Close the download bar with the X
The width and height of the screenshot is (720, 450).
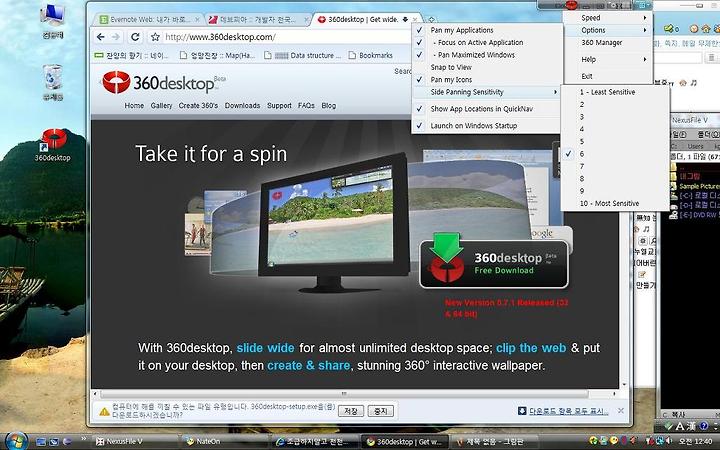point(621,411)
